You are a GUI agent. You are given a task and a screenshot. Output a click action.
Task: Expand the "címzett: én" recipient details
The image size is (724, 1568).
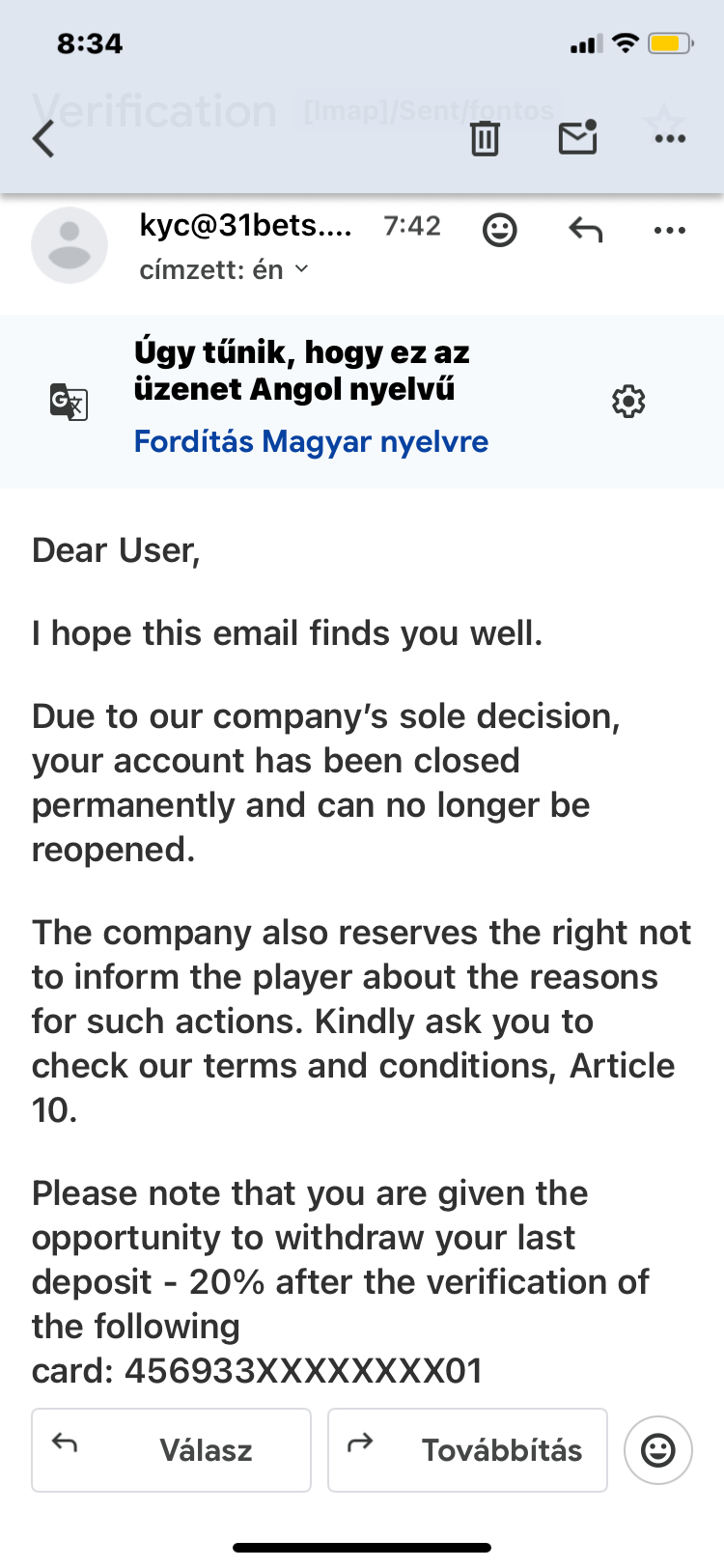point(301,269)
